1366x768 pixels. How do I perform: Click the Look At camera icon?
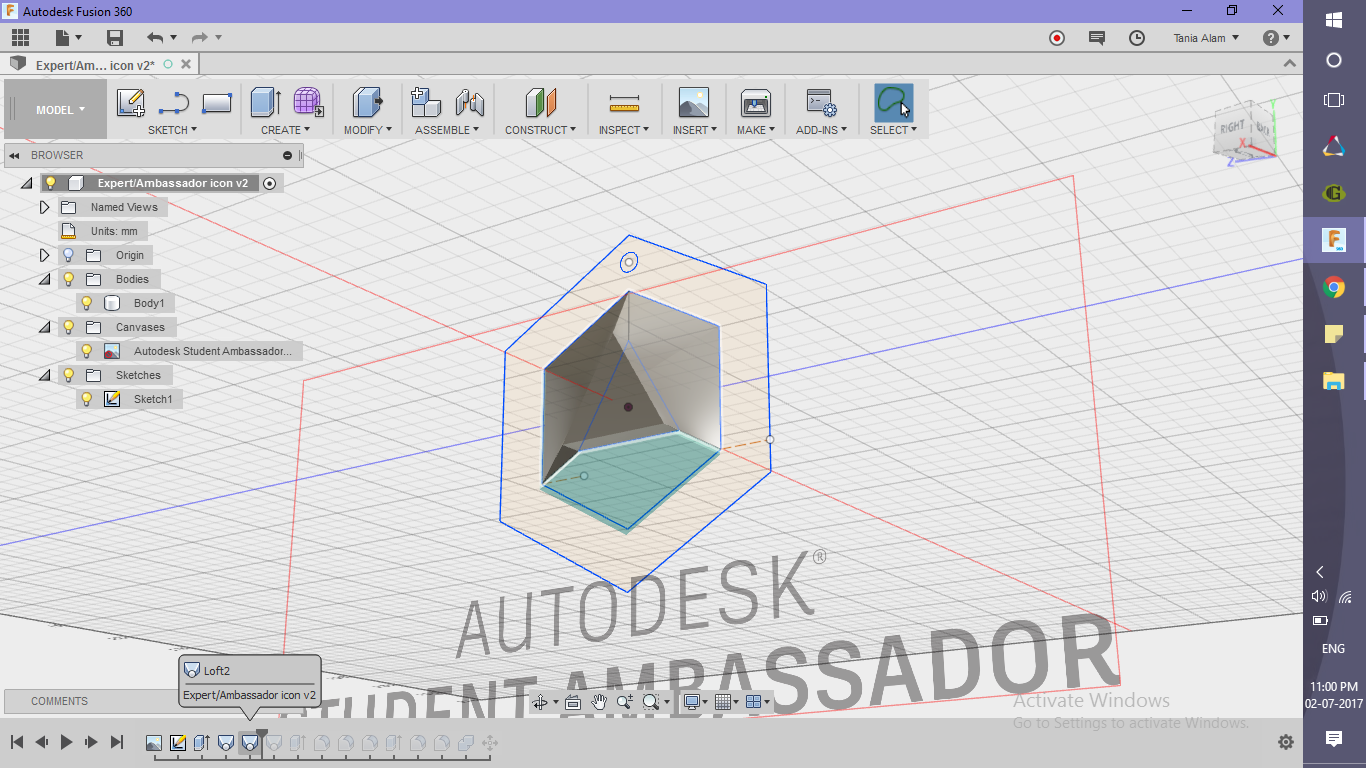[x=573, y=702]
